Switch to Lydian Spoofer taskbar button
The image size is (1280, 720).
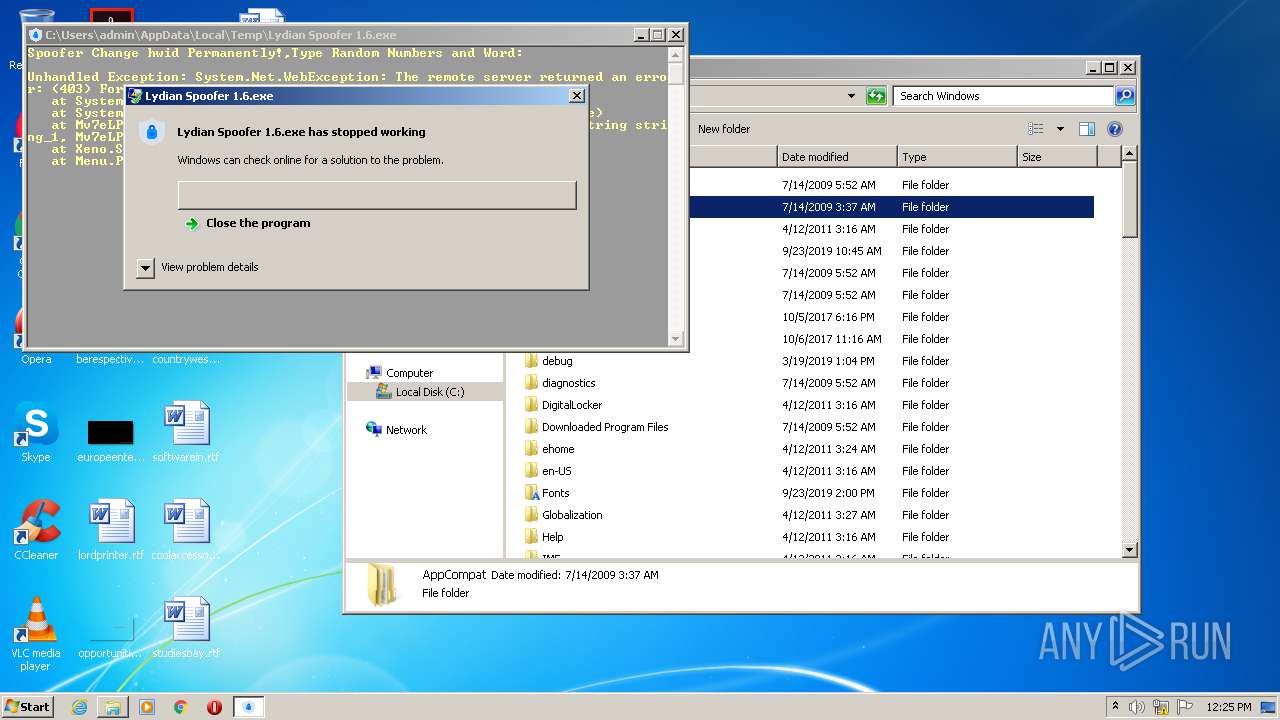(x=249, y=707)
